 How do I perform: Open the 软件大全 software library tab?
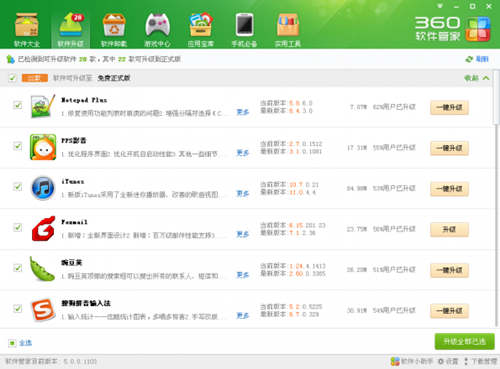point(27,30)
